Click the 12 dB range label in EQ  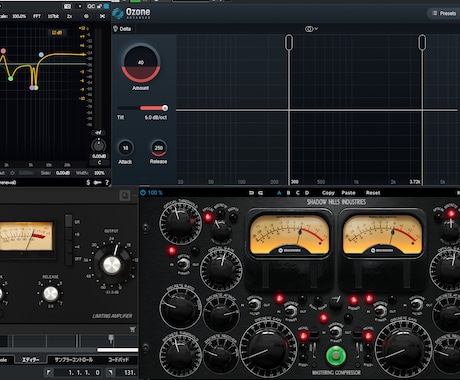pos(57,32)
